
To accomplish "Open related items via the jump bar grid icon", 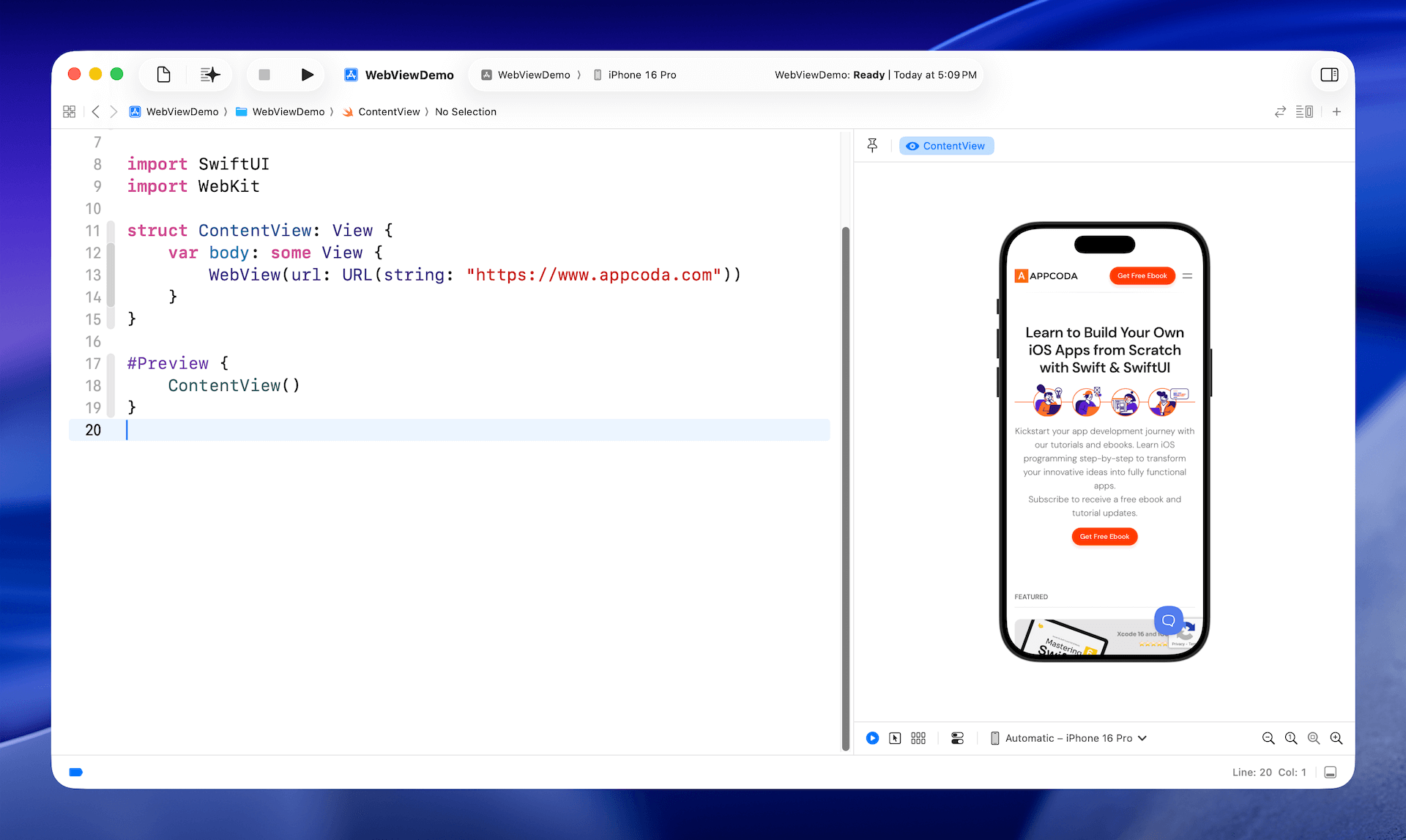I will point(70,111).
